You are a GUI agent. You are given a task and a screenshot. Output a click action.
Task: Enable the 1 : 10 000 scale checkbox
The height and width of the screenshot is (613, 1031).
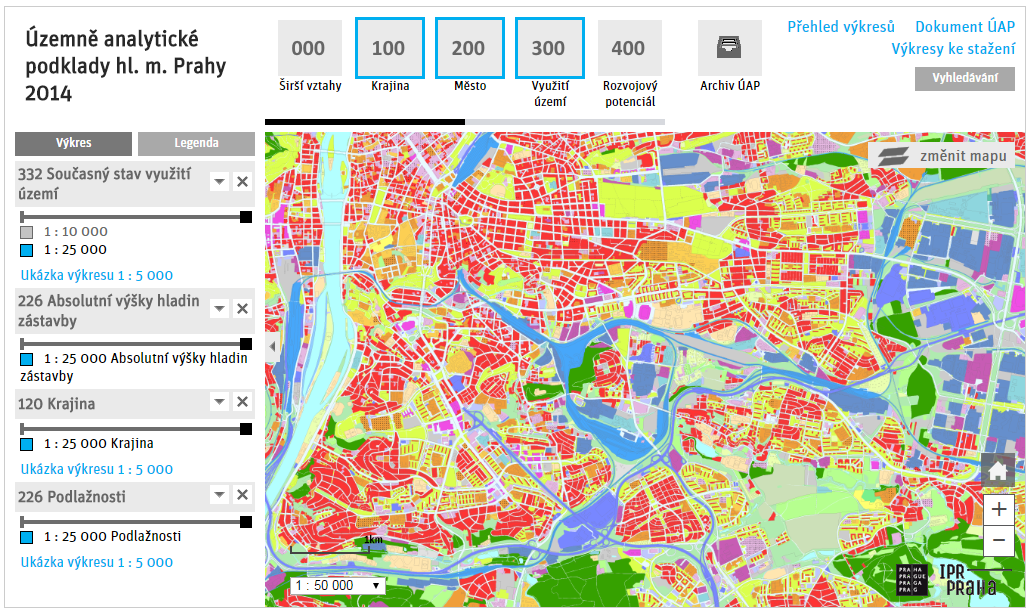27,232
